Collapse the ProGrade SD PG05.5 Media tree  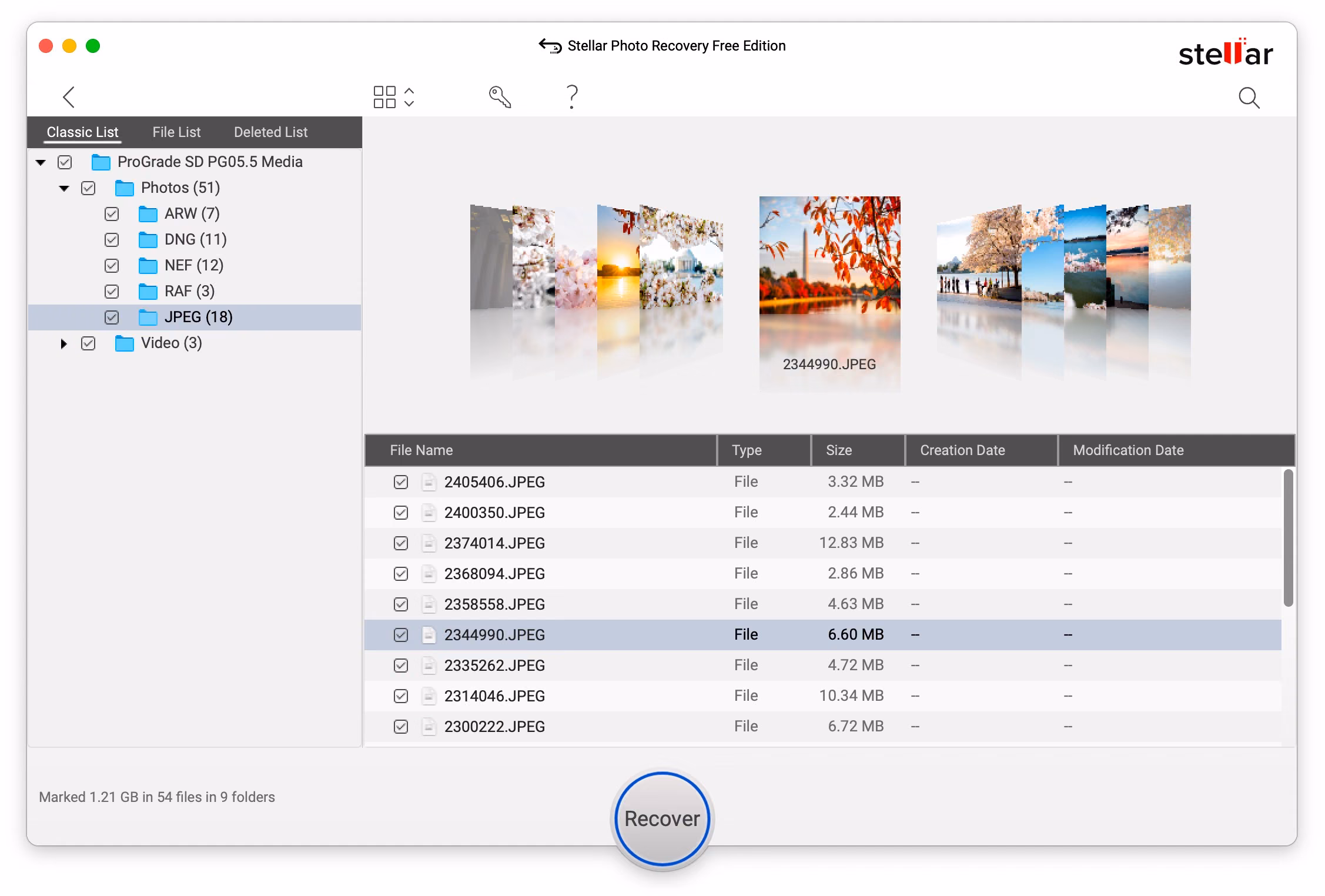41,162
